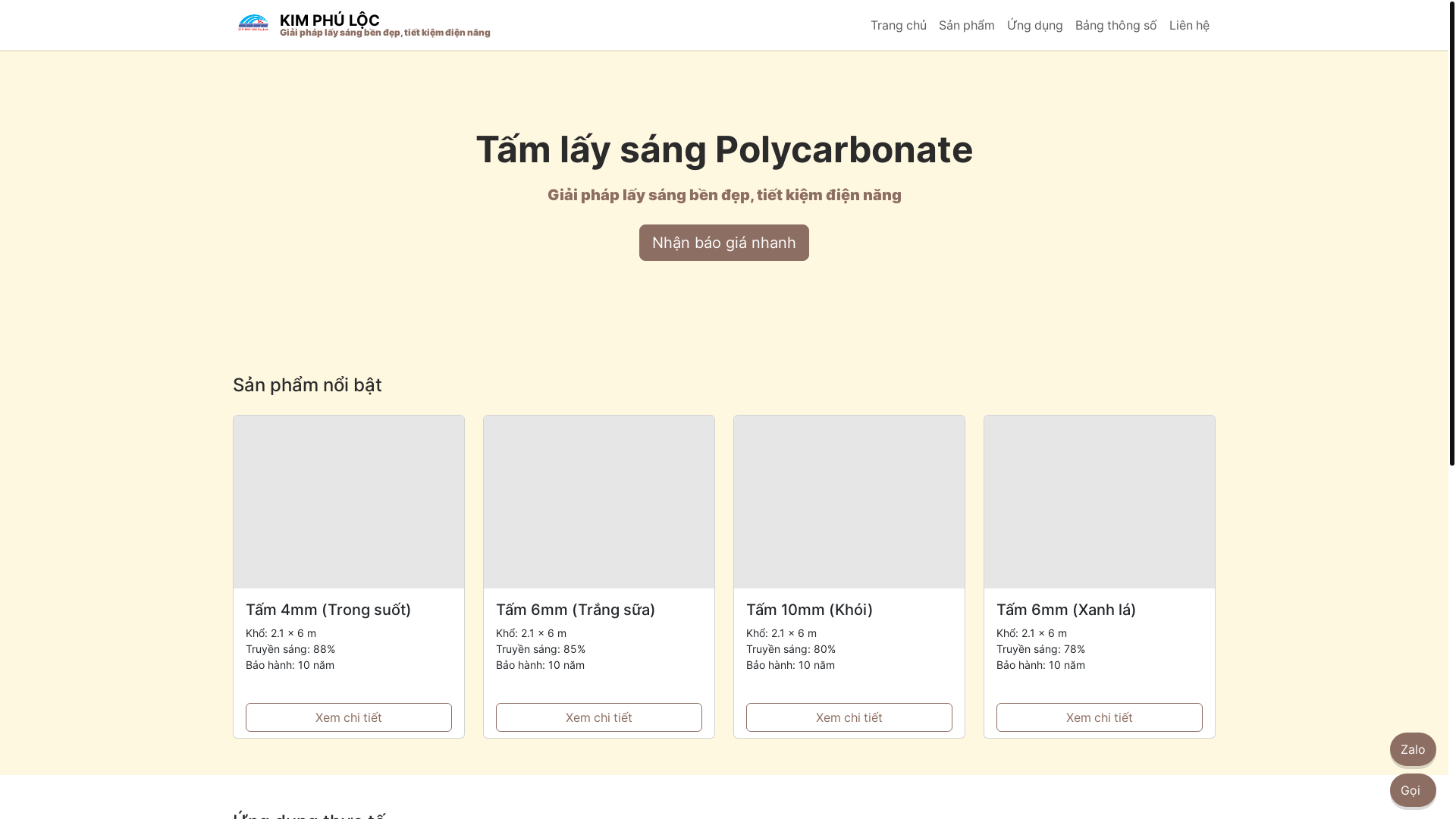View details of Tấm 6mm (Trắng sữa)

point(599,717)
